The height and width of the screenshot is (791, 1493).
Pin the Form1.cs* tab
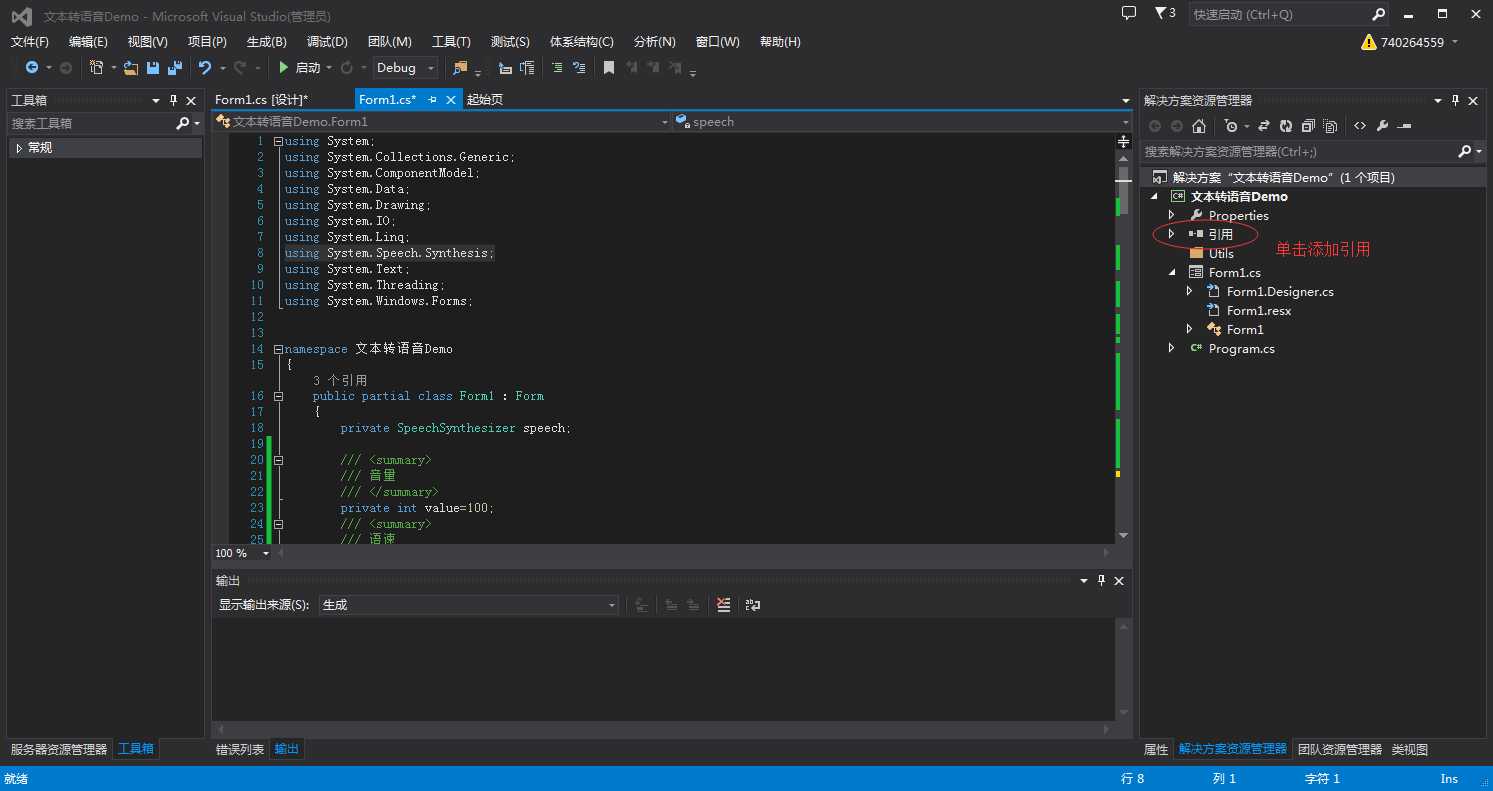(433, 100)
